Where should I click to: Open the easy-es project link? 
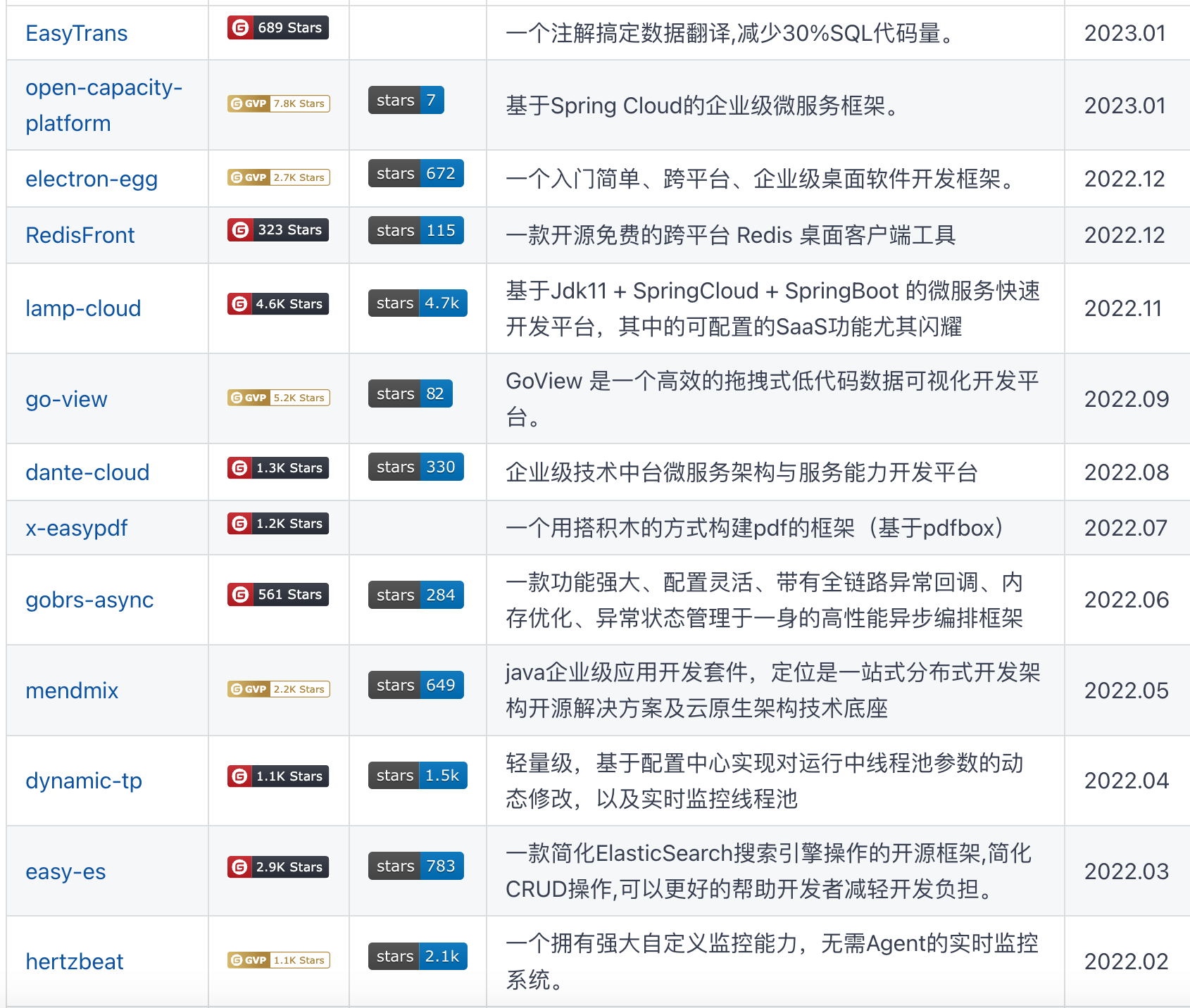tap(65, 871)
